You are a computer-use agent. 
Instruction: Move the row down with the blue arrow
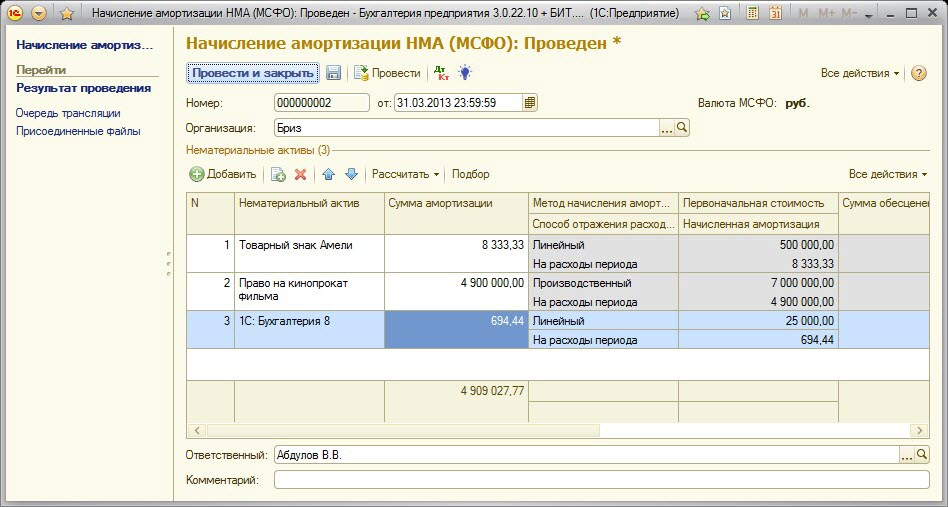click(351, 174)
